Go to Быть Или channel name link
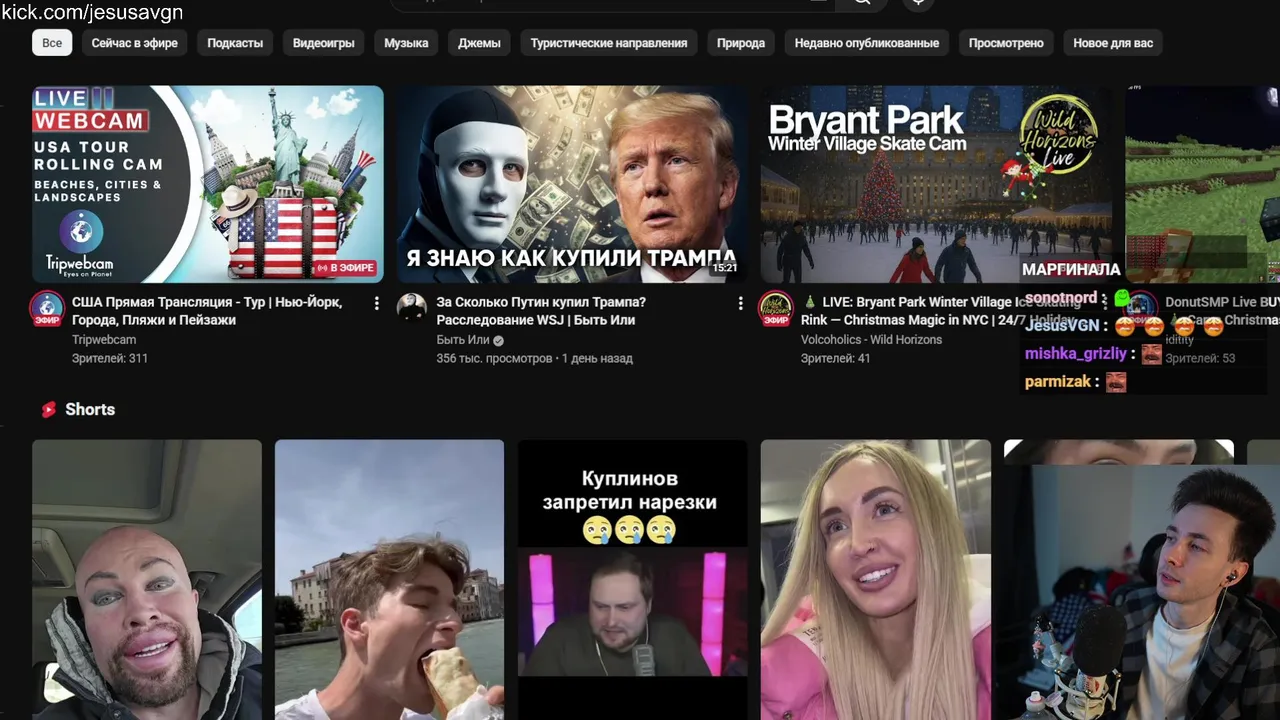The width and height of the screenshot is (1280, 720). click(463, 340)
